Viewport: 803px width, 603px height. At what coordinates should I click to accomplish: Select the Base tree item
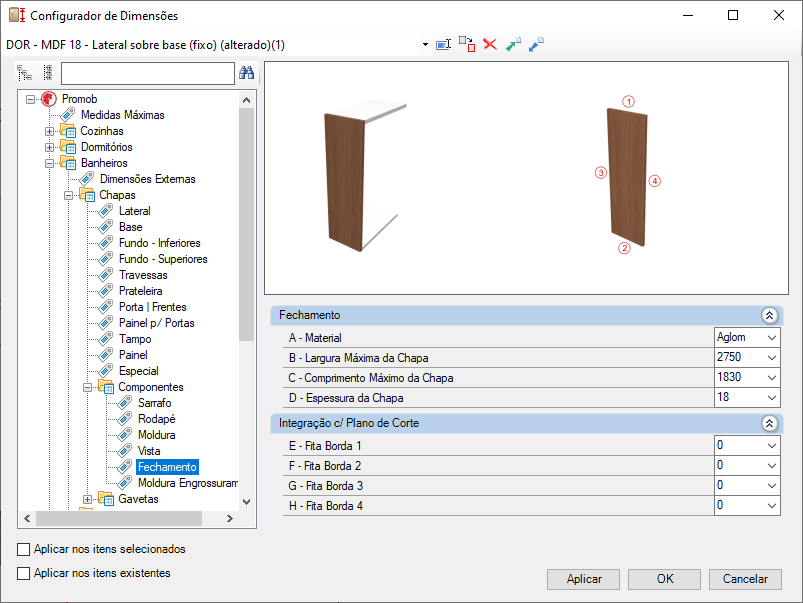coord(131,227)
